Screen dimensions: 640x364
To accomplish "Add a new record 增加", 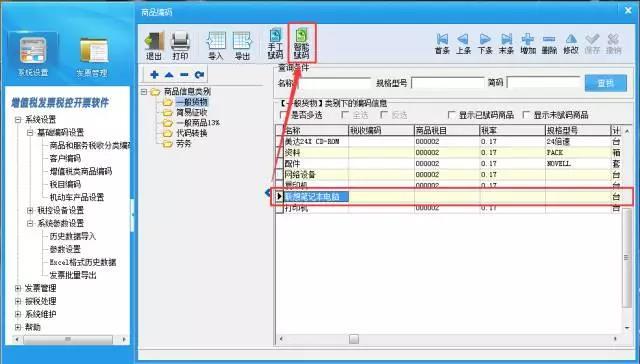I will point(528,44).
